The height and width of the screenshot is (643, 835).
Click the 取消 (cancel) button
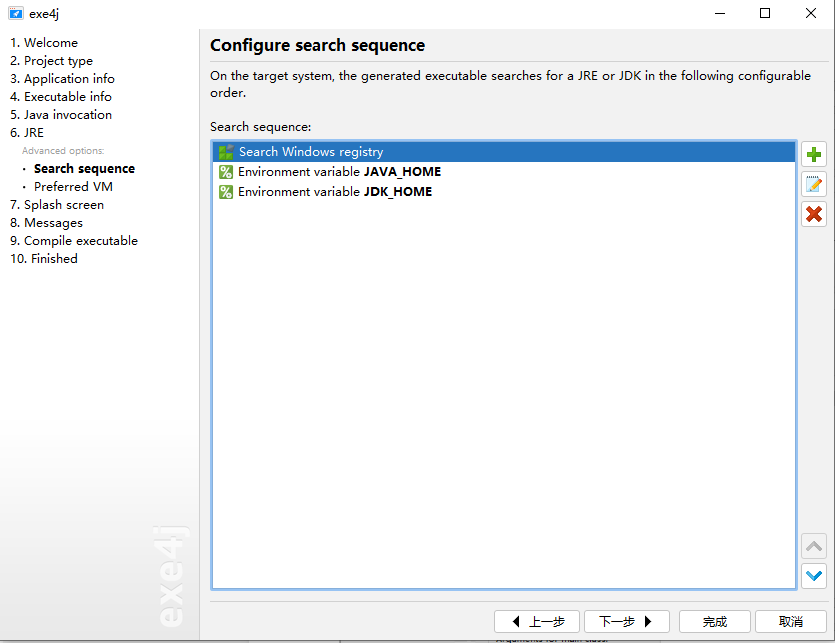click(791, 622)
